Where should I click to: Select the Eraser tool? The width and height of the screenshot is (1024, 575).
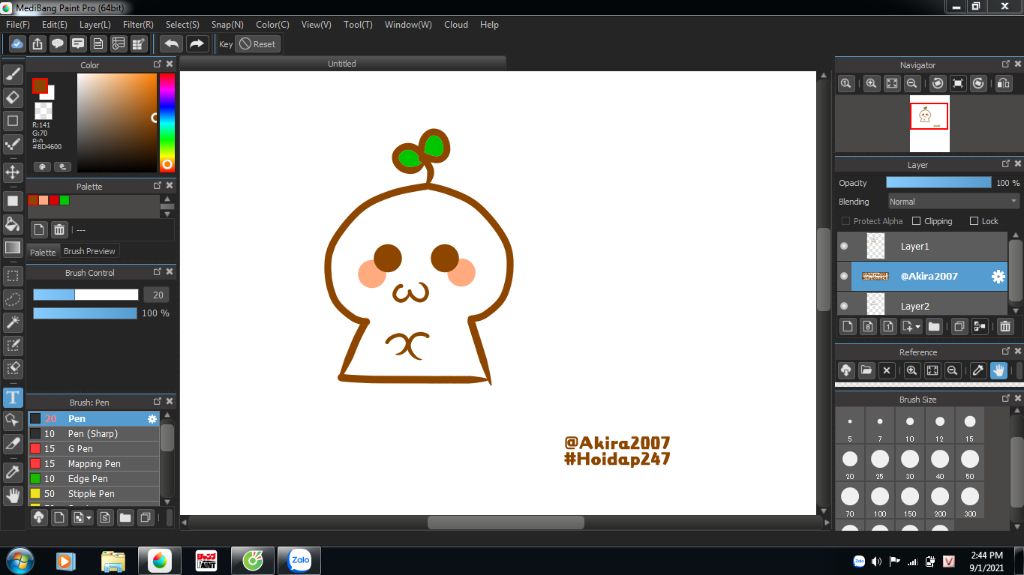[x=12, y=97]
